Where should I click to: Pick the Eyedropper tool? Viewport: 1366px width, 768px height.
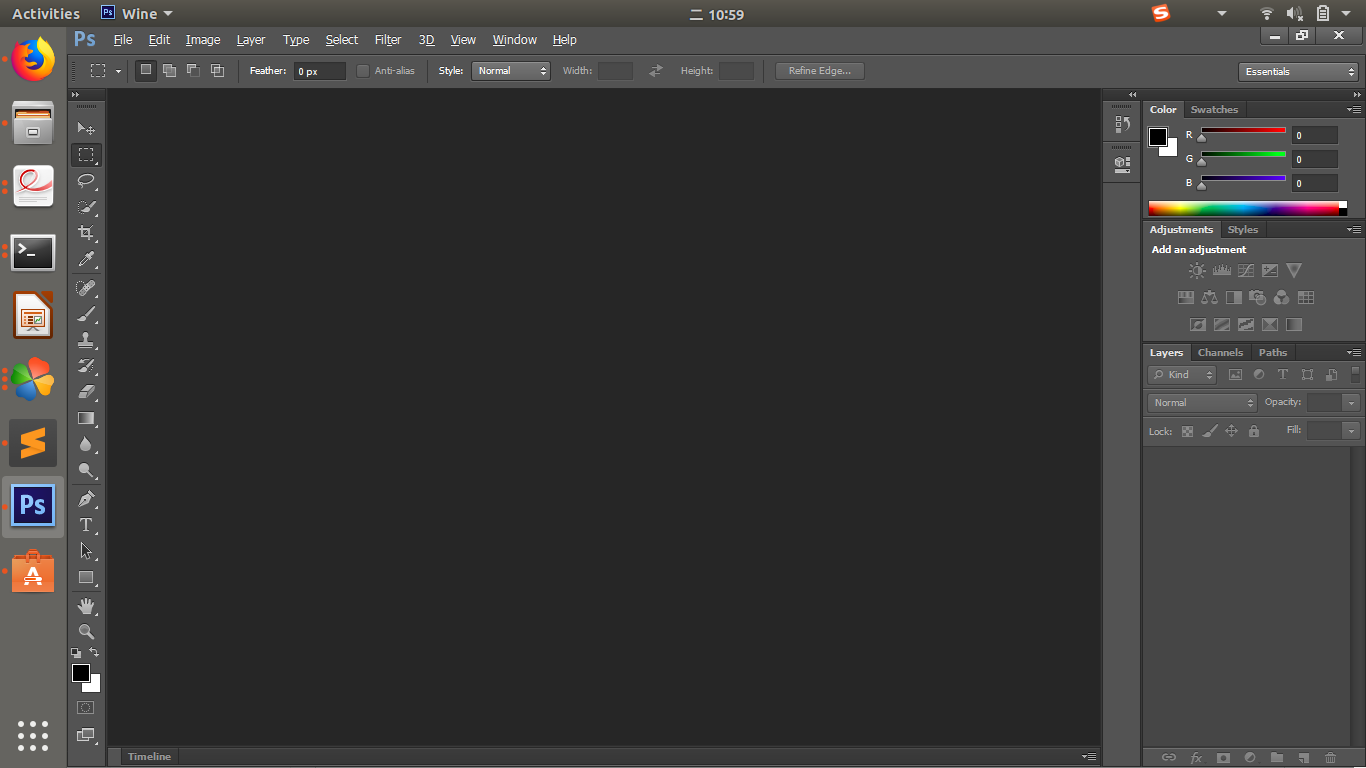click(86, 260)
